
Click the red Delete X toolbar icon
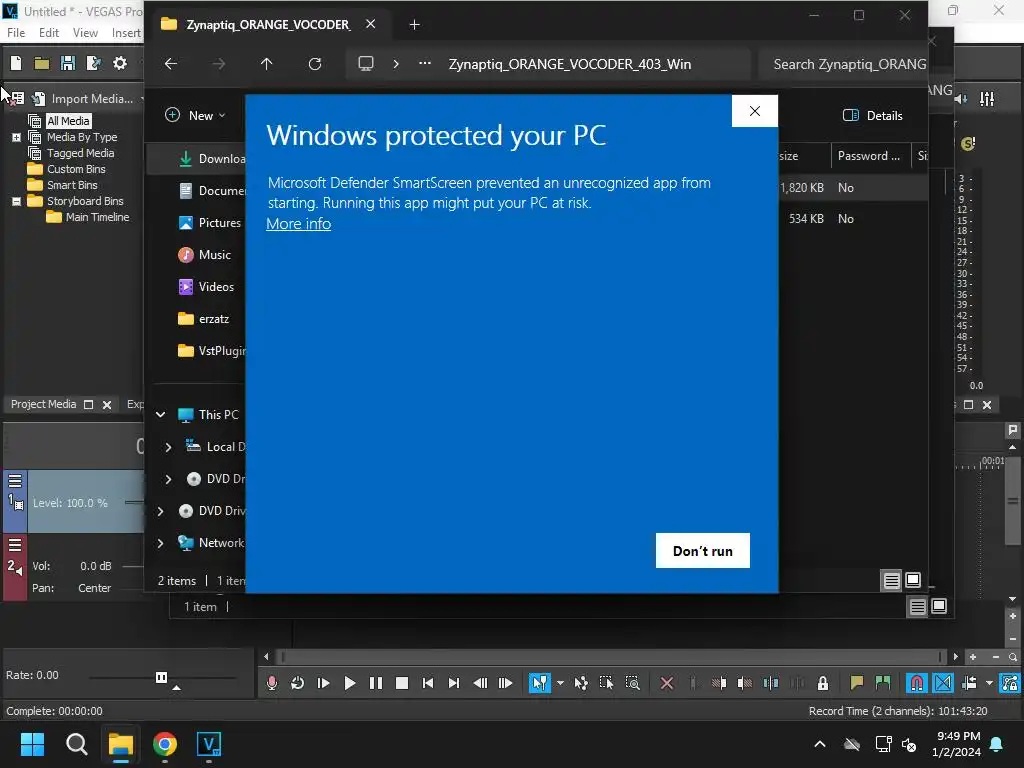(x=667, y=683)
